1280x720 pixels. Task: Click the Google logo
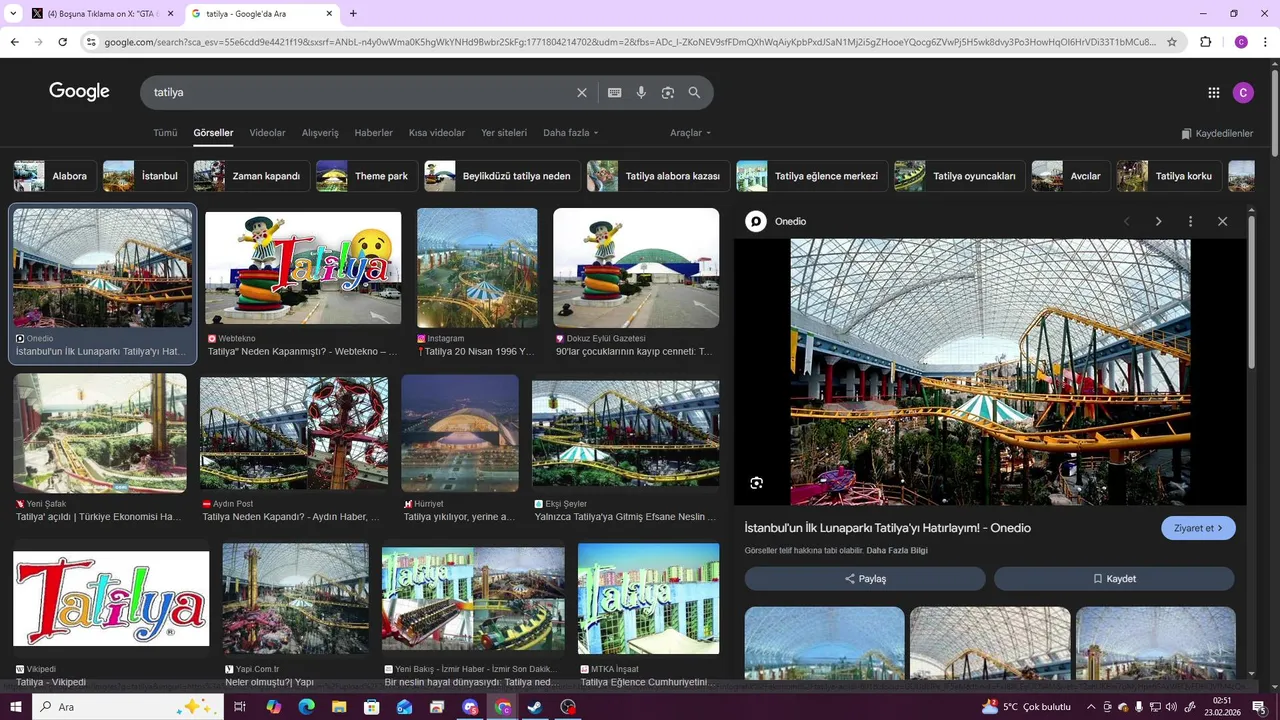click(79, 92)
